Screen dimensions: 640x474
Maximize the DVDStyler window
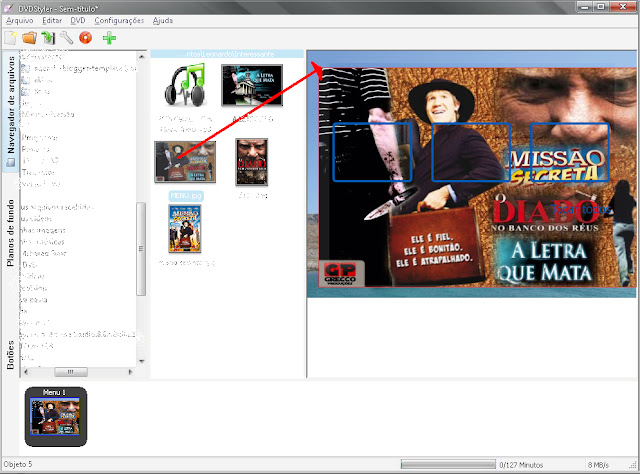coord(601,7)
